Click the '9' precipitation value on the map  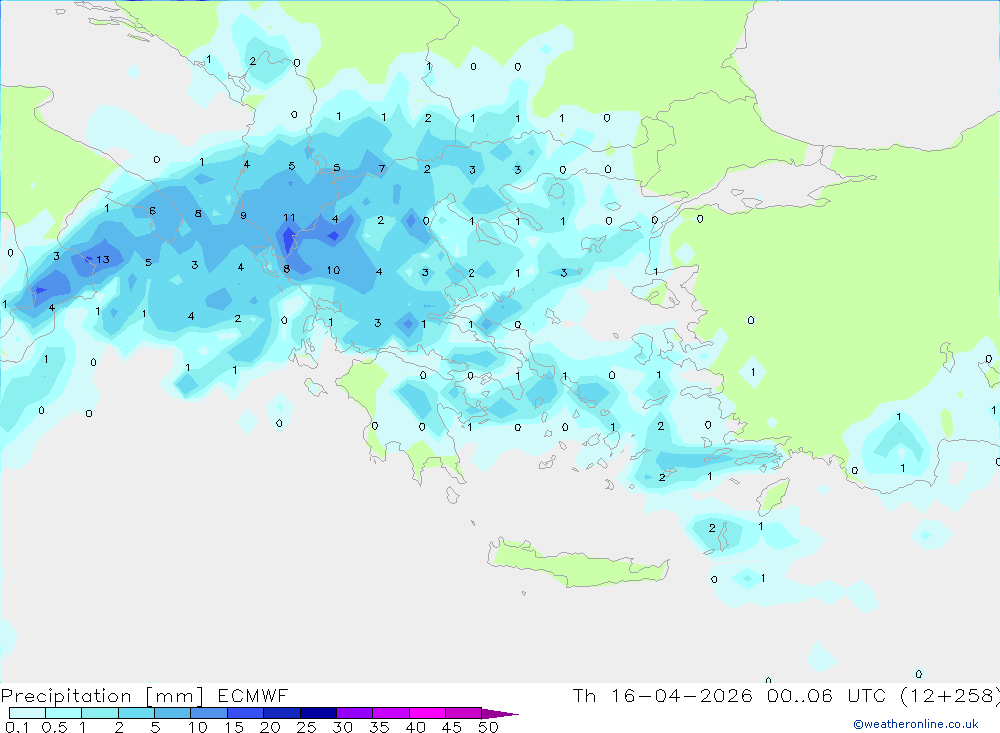[243, 216]
